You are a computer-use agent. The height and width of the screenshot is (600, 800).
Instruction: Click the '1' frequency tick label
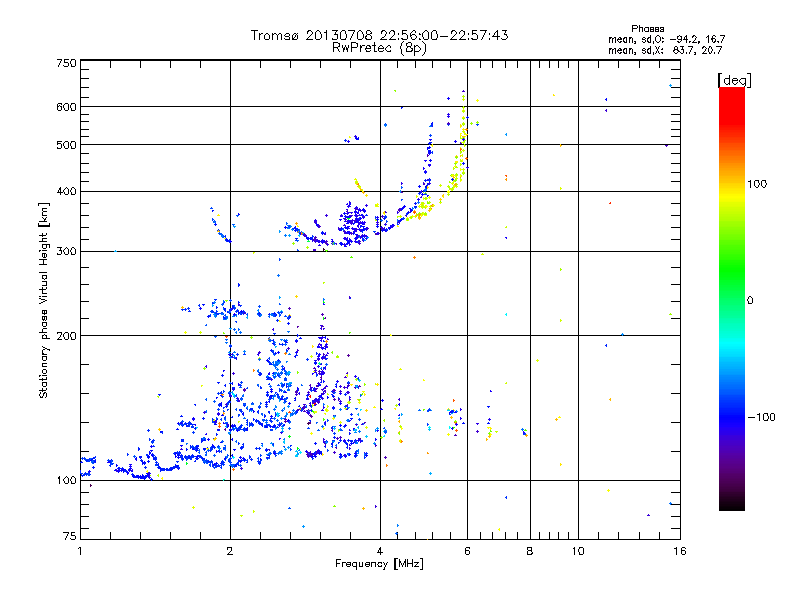[x=80, y=551]
